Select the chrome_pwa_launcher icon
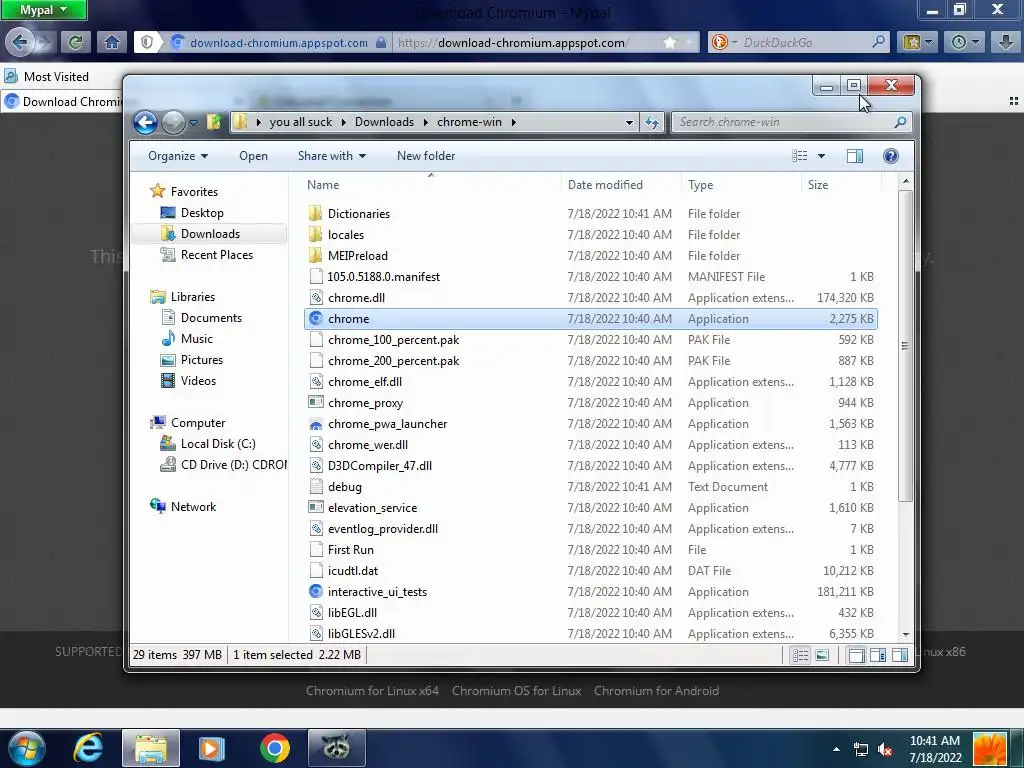 [x=316, y=424]
